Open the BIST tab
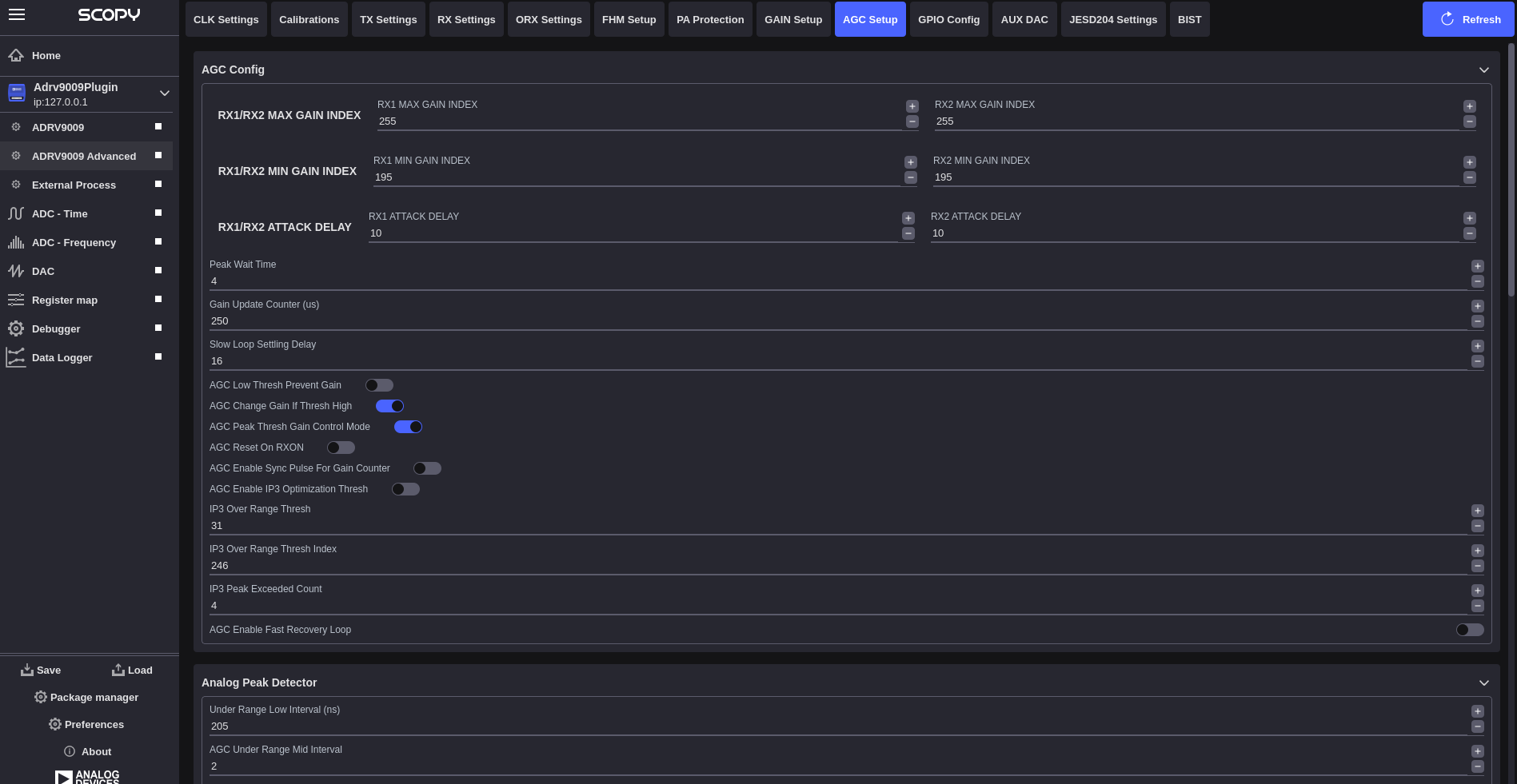Screen dimensions: 1517x784 (x=1190, y=19)
